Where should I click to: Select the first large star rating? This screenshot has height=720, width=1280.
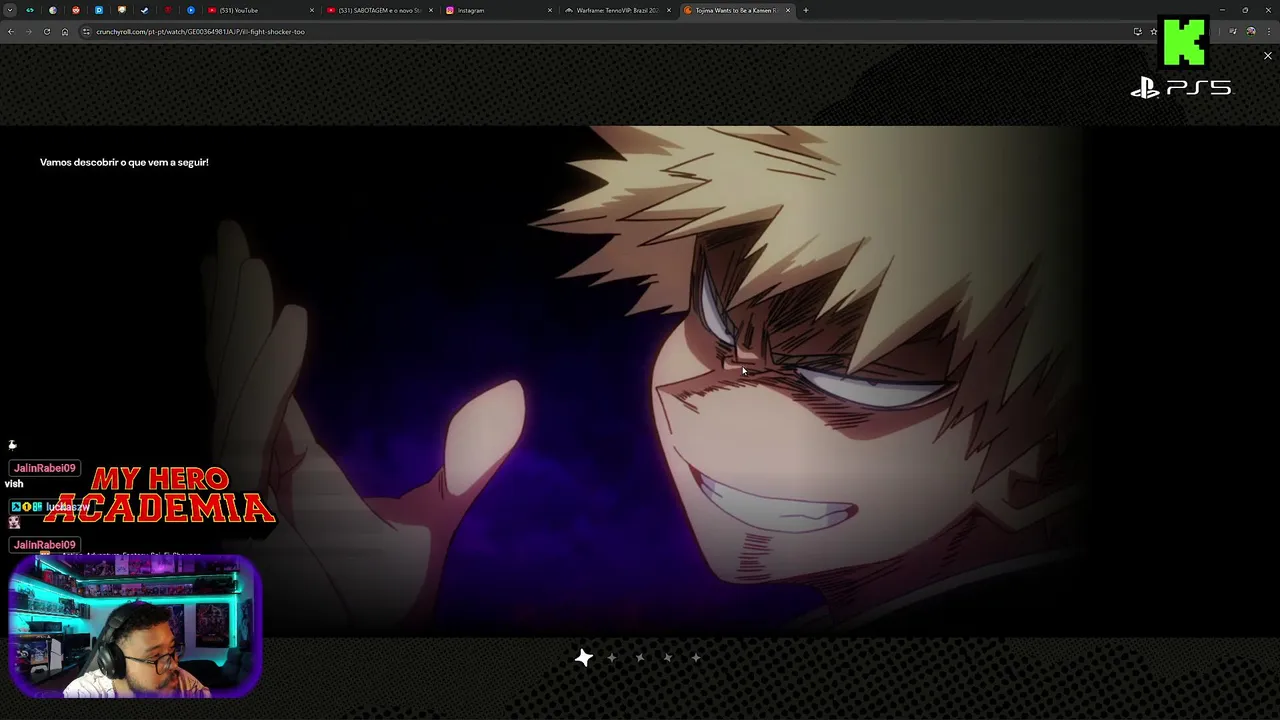click(x=584, y=657)
